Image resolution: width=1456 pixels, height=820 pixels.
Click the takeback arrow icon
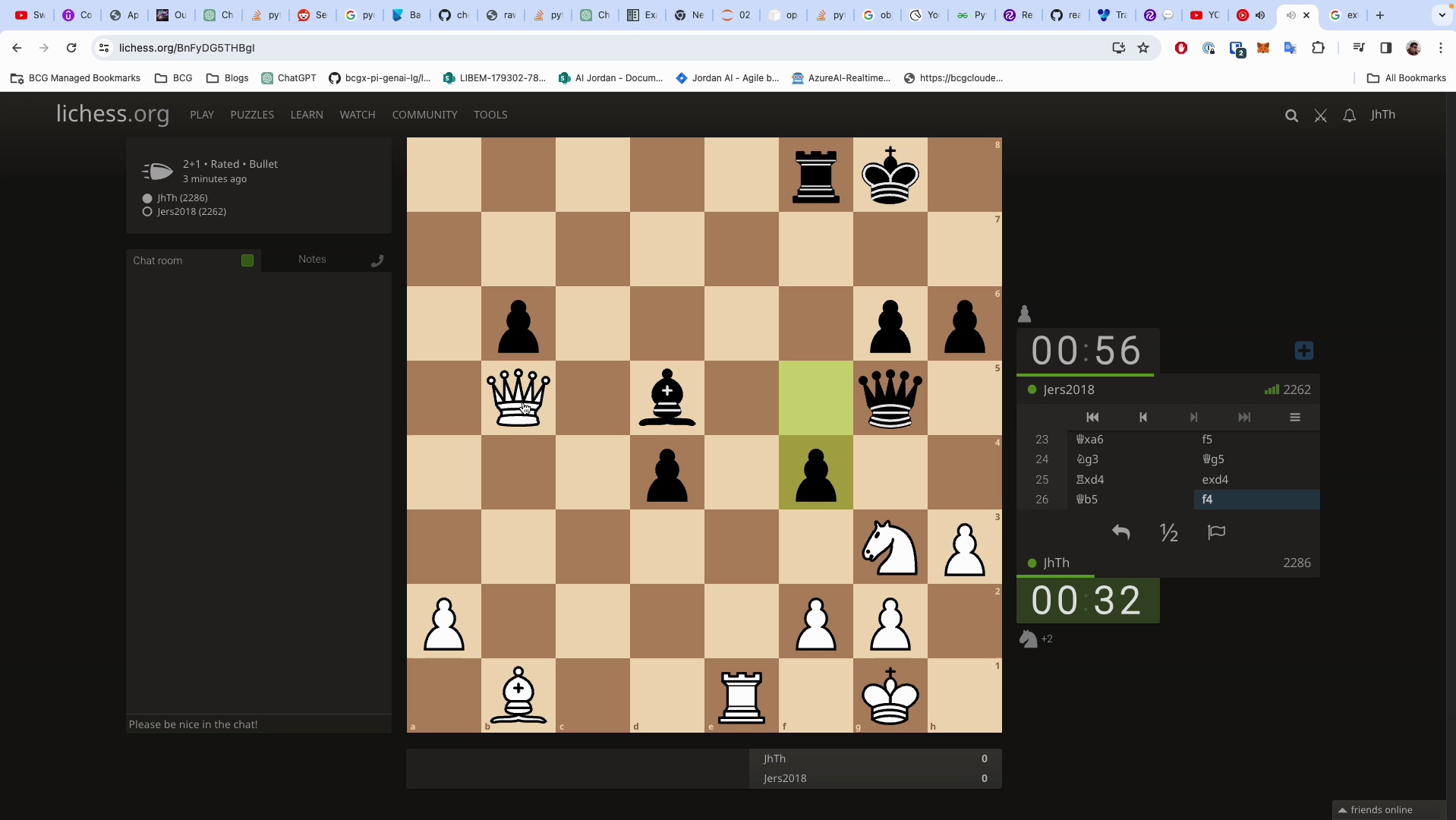(x=1120, y=532)
